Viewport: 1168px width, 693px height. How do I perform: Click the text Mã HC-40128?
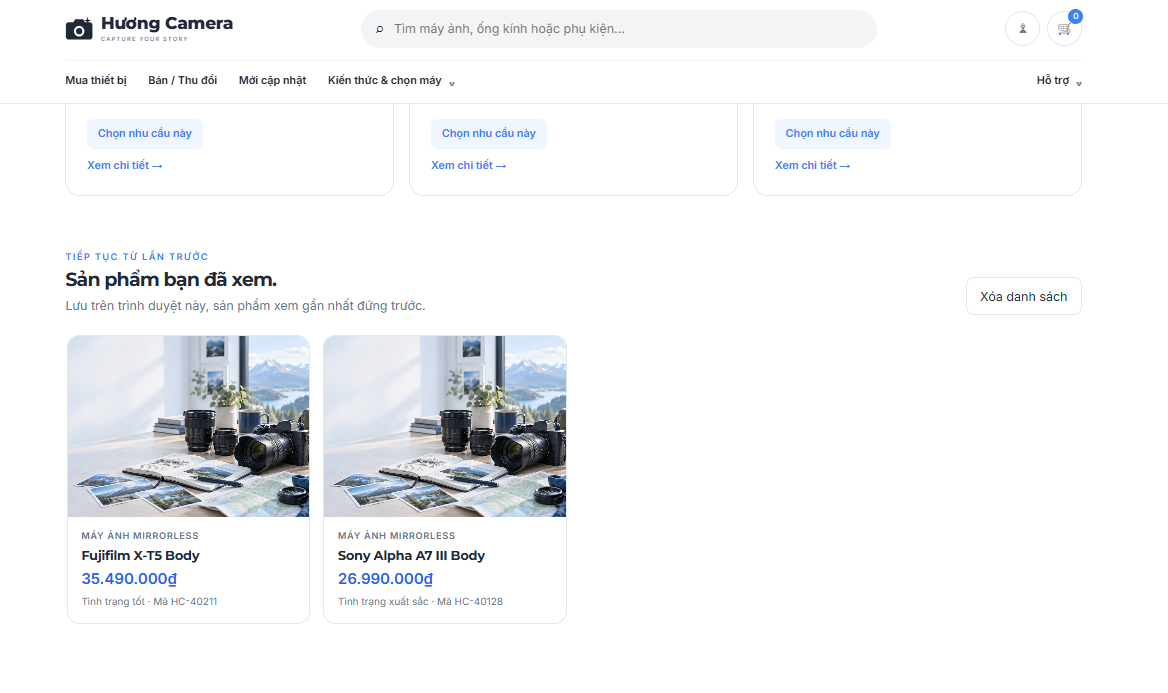click(x=470, y=602)
